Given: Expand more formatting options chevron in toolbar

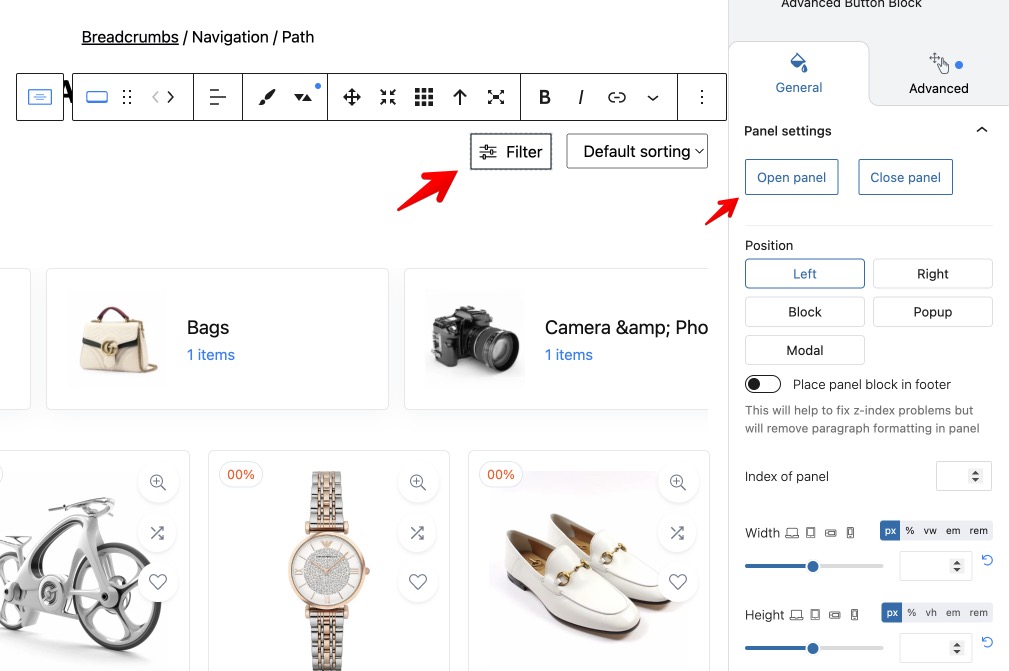Looking at the screenshot, I should tap(653, 97).
